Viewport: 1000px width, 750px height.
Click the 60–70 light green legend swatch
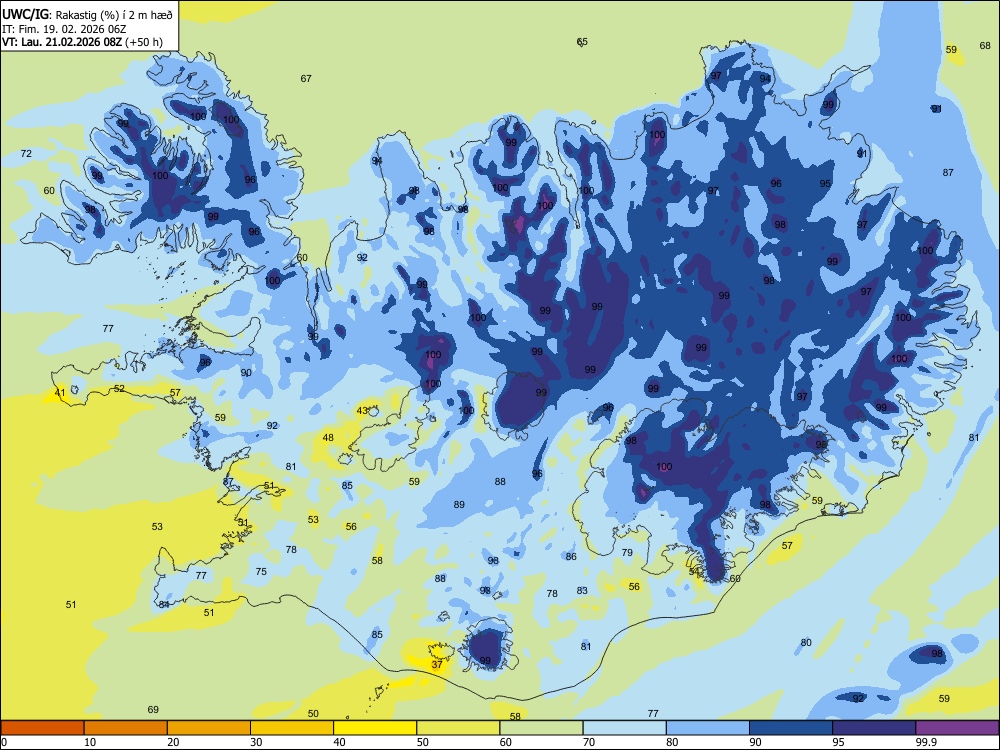point(541,728)
